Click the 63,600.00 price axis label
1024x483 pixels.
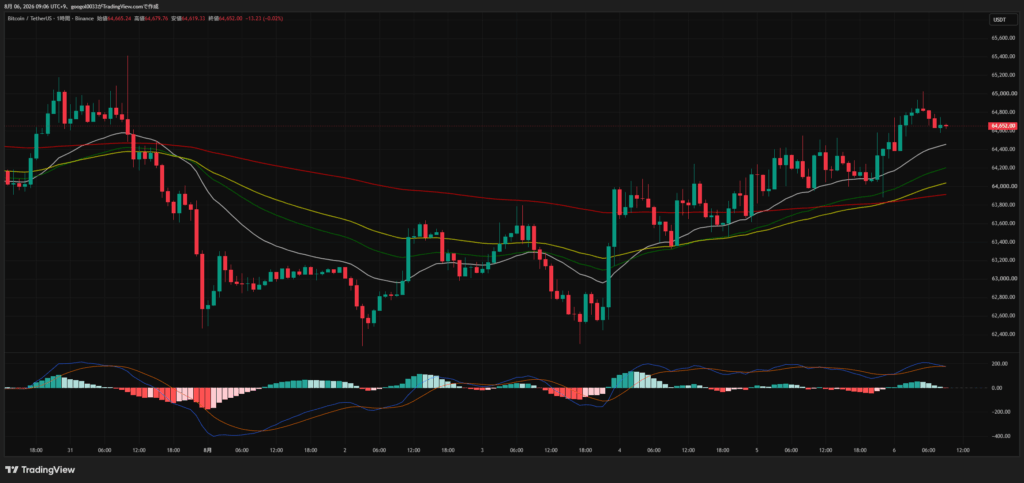1002,223
